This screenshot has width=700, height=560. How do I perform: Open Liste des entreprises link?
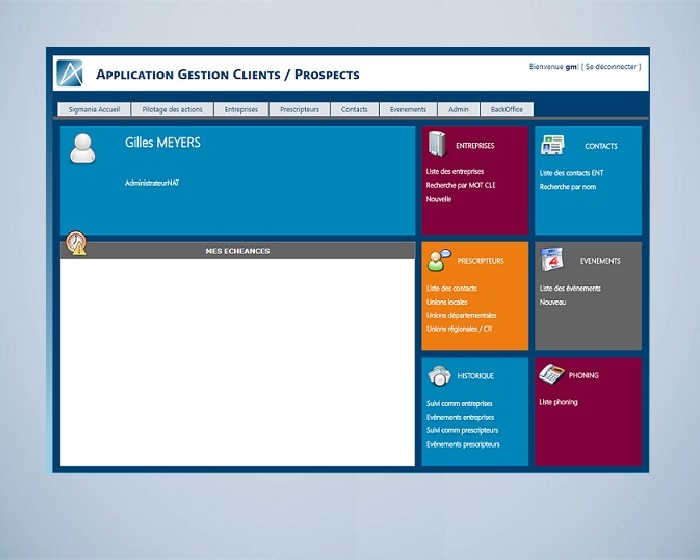(455, 172)
